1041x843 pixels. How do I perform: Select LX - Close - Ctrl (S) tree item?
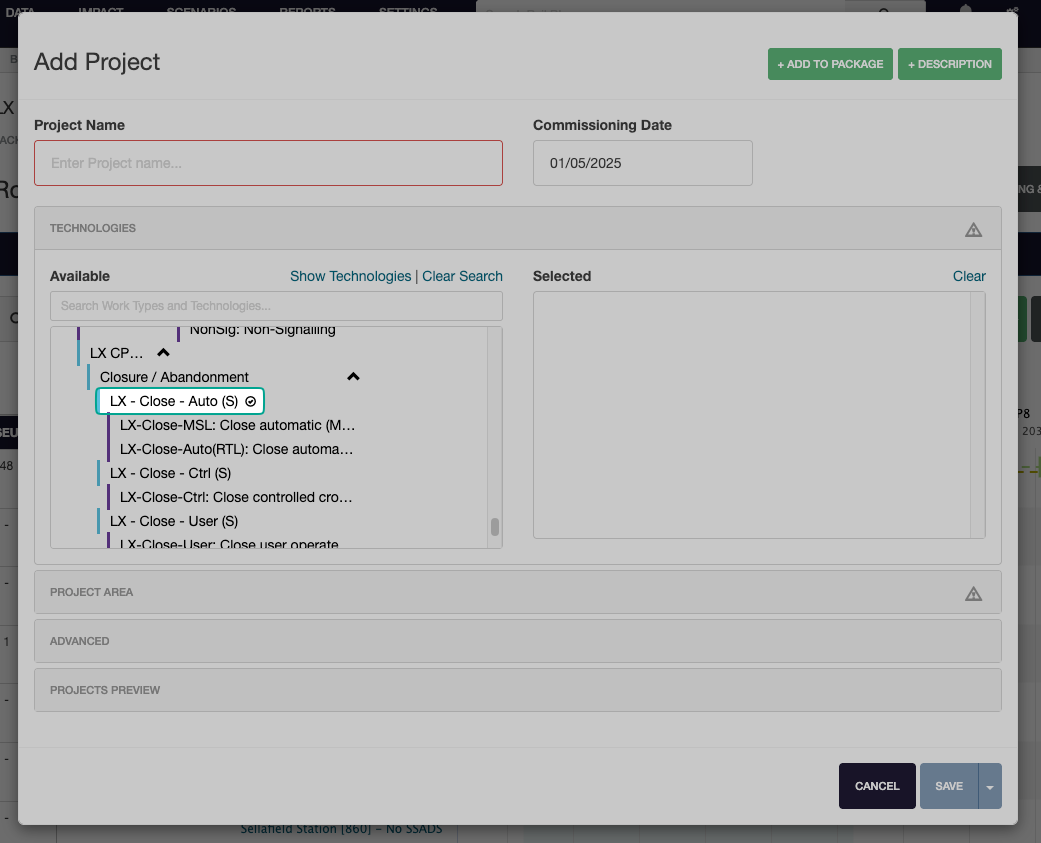(170, 473)
